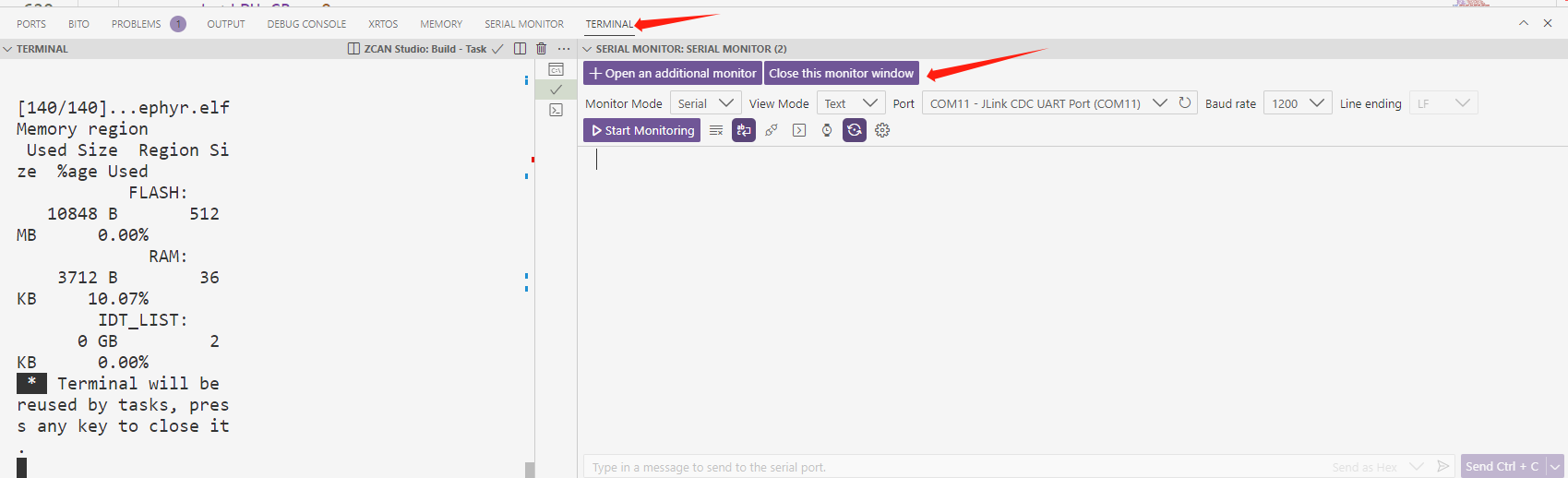This screenshot has height=478, width=1568.
Task: Collapse the SERIAL MONITOR section header
Action: 685,49
